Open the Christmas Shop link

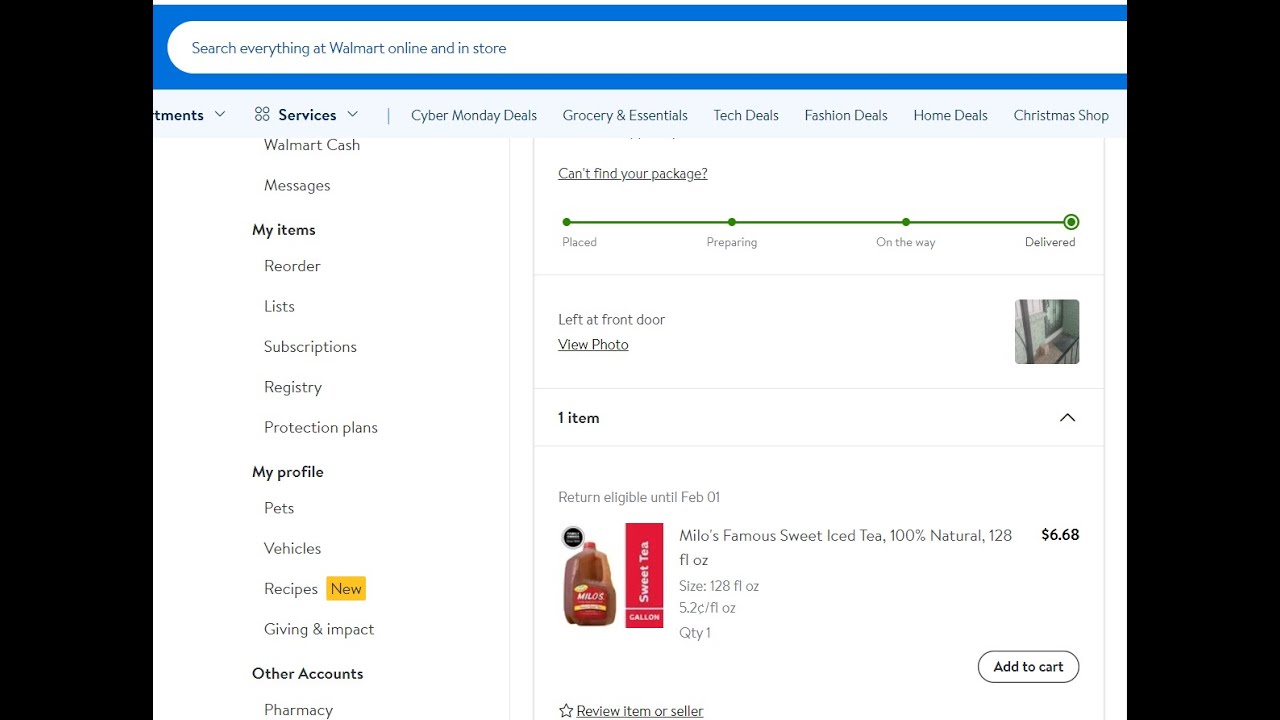click(x=1061, y=116)
